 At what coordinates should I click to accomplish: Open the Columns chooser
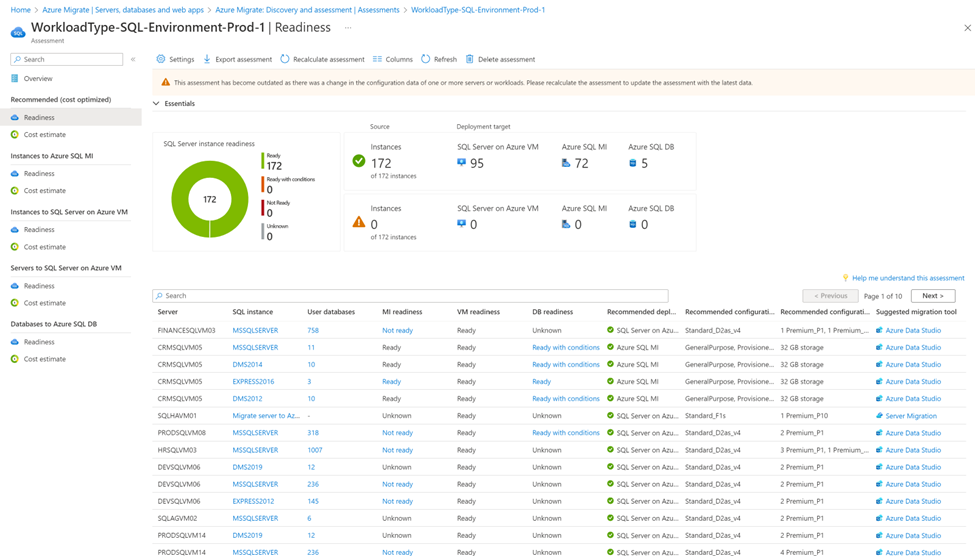pos(392,59)
